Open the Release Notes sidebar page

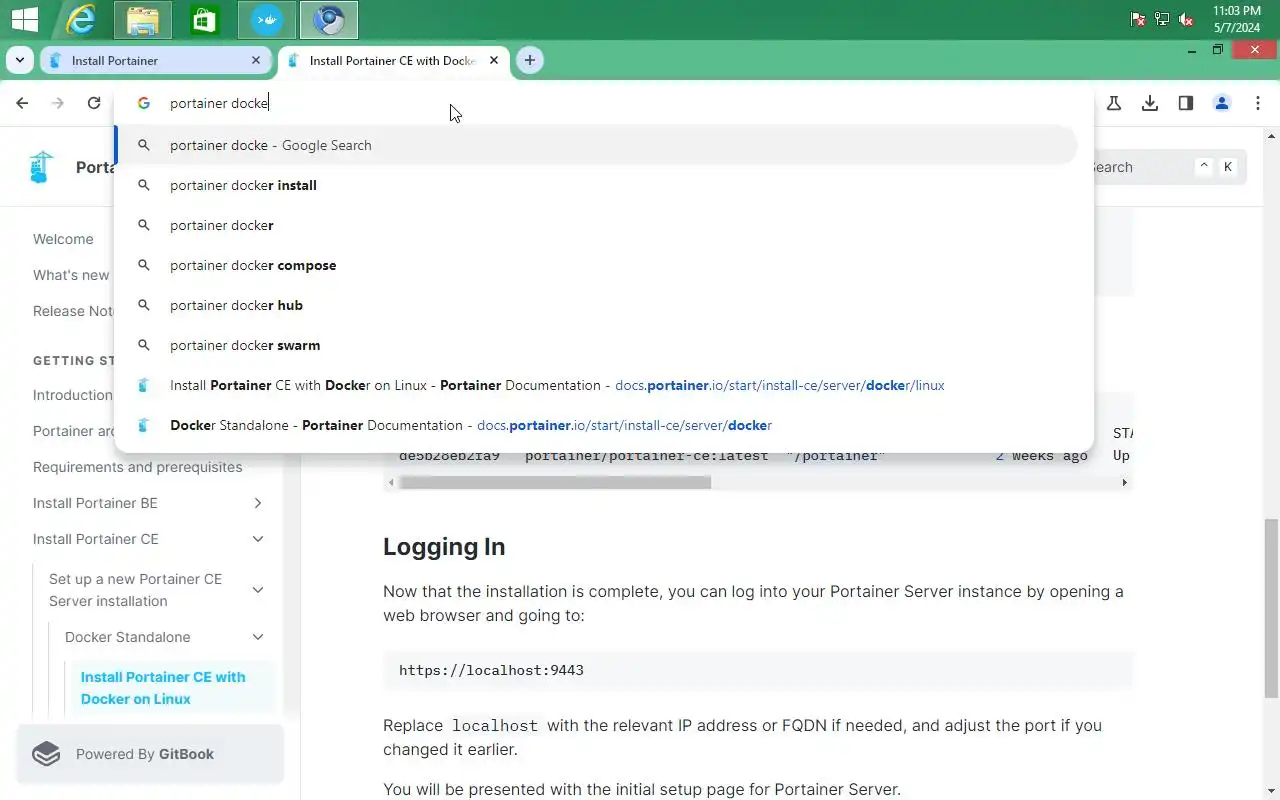[73, 311]
